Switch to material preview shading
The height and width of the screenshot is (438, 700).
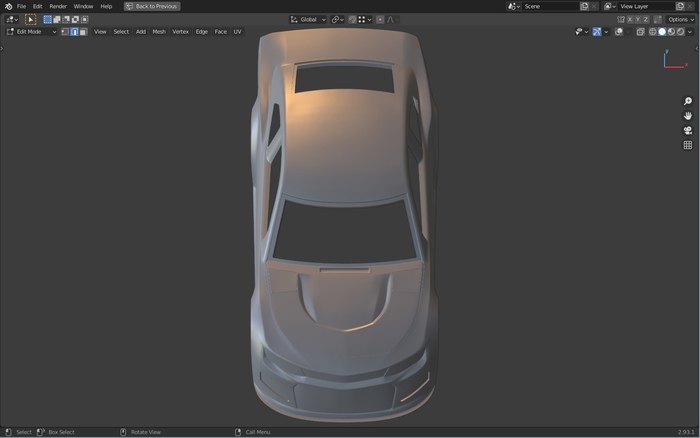coord(670,32)
